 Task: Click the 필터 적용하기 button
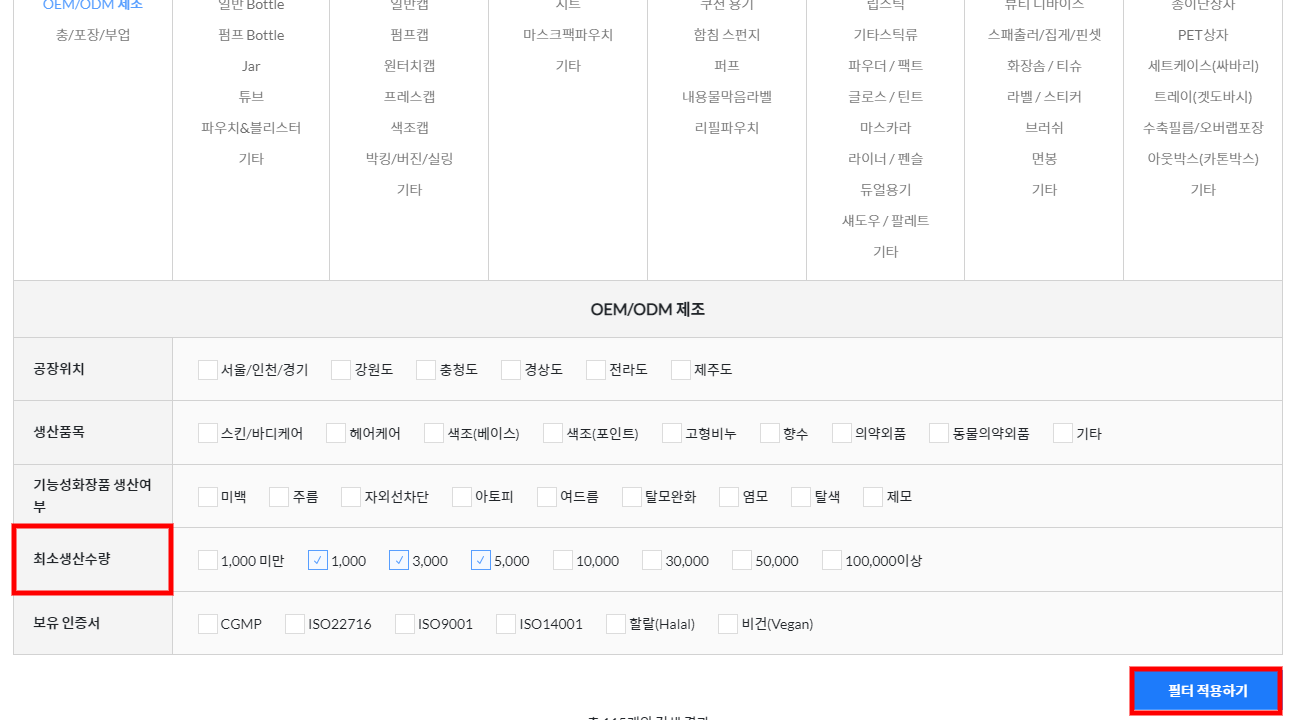coord(1206,691)
